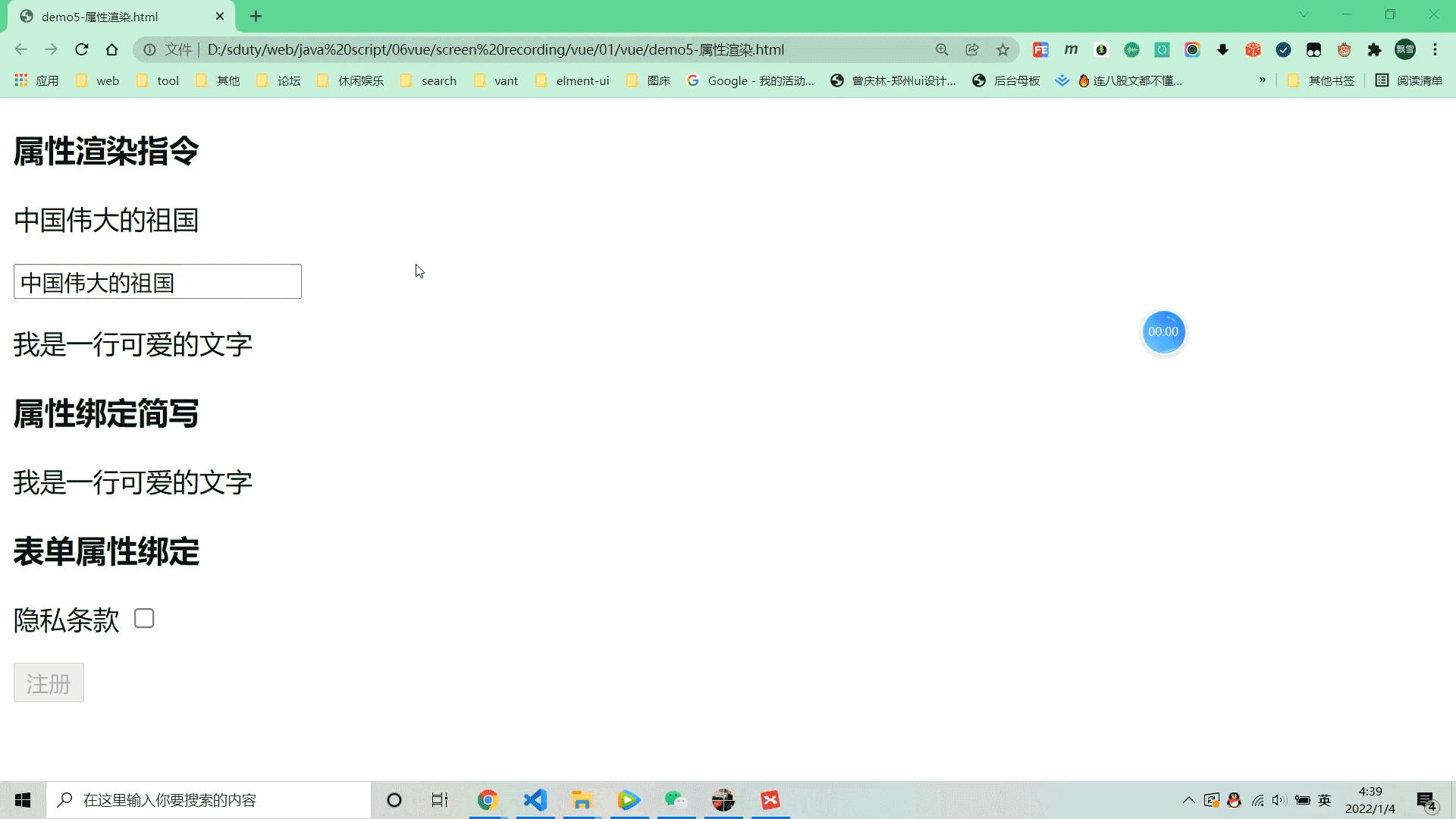The height and width of the screenshot is (819, 1456).
Task: Open the Extensions puzzle icon
Action: click(x=1374, y=50)
